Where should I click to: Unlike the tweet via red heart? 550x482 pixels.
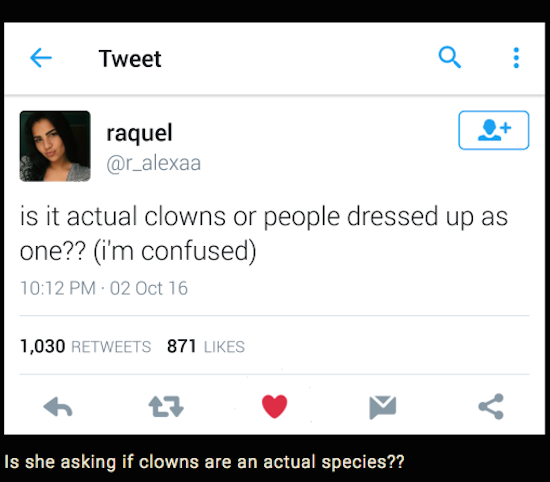(x=274, y=406)
